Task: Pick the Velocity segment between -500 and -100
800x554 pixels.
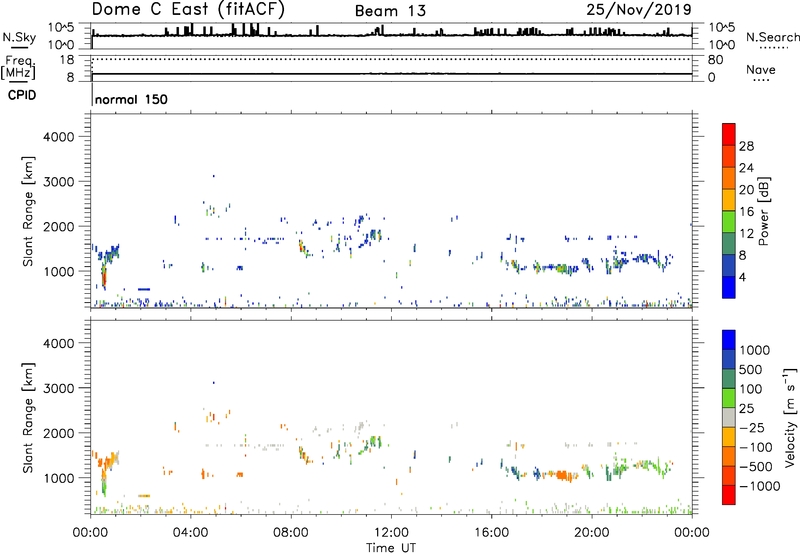Action: (729, 456)
